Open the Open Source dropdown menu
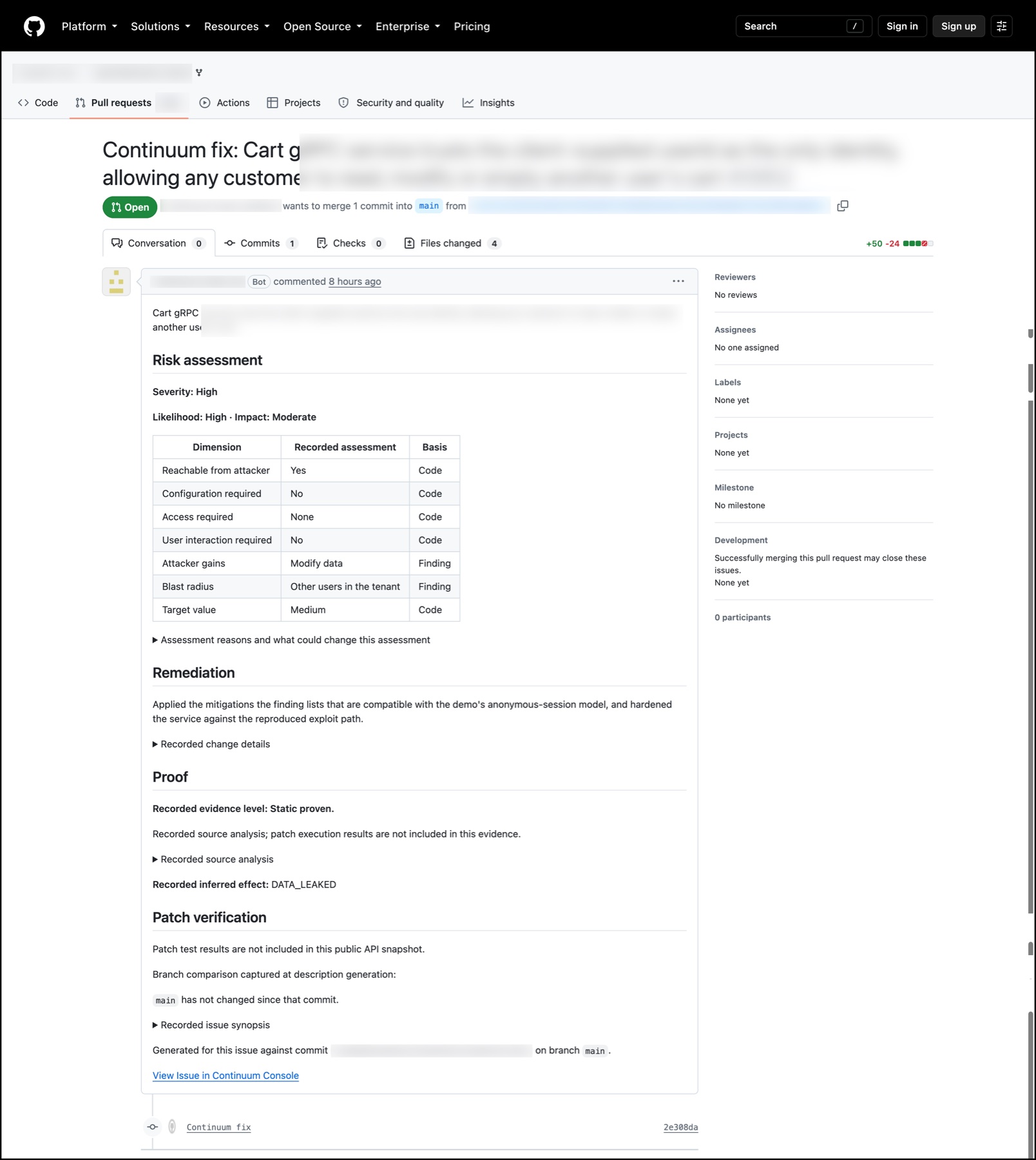This screenshot has height=1160, width=1036. coord(322,26)
